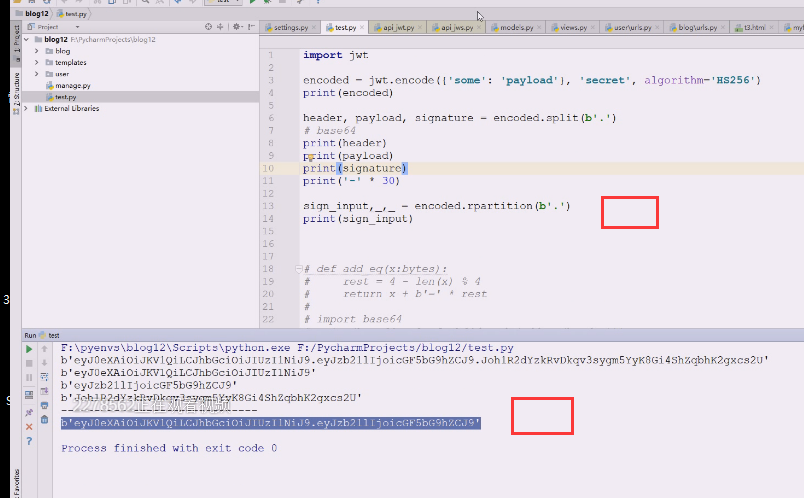Image resolution: width=804 pixels, height=498 pixels.
Task: Toggle soft-wrap in Run console
Action: point(45,377)
